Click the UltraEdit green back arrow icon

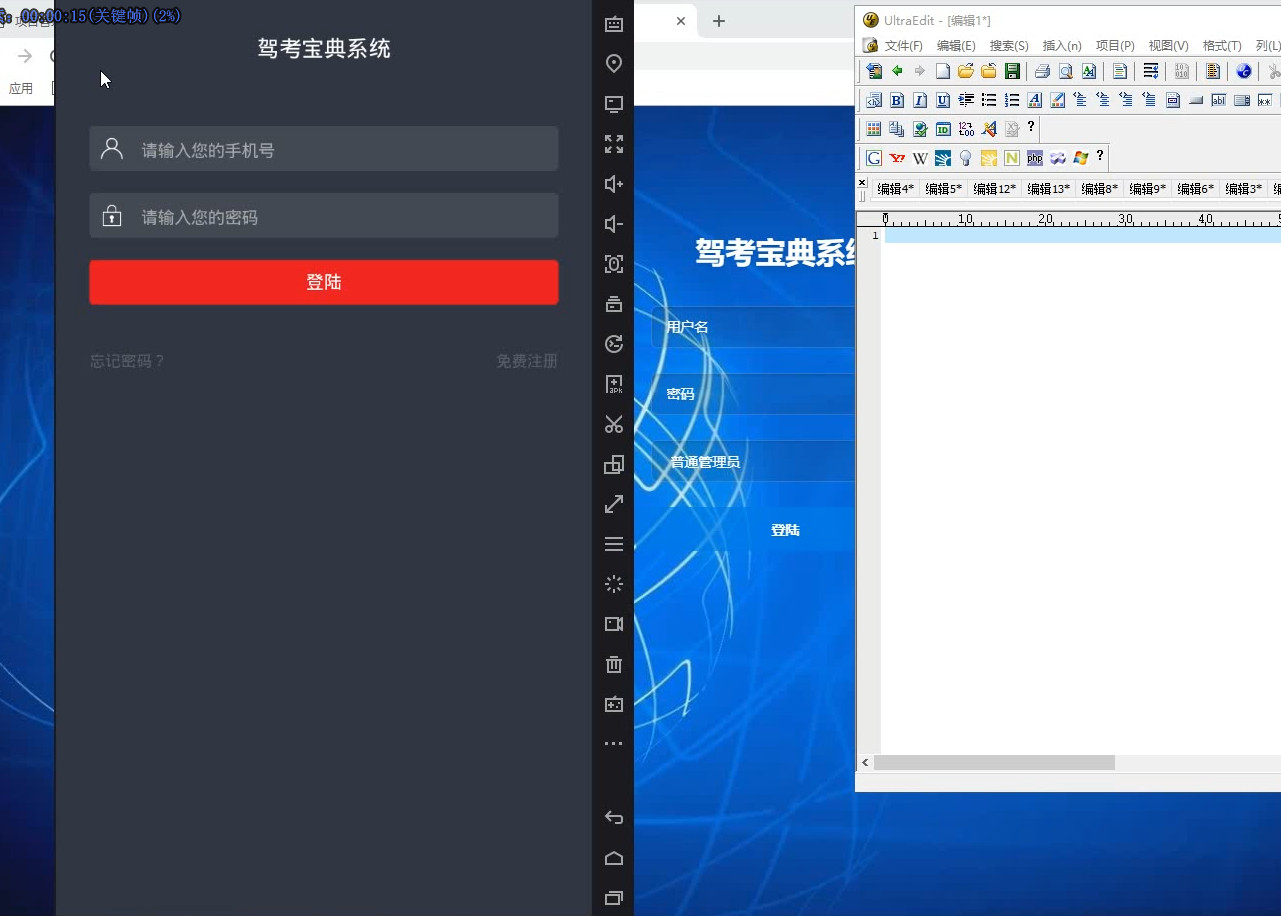click(x=897, y=71)
